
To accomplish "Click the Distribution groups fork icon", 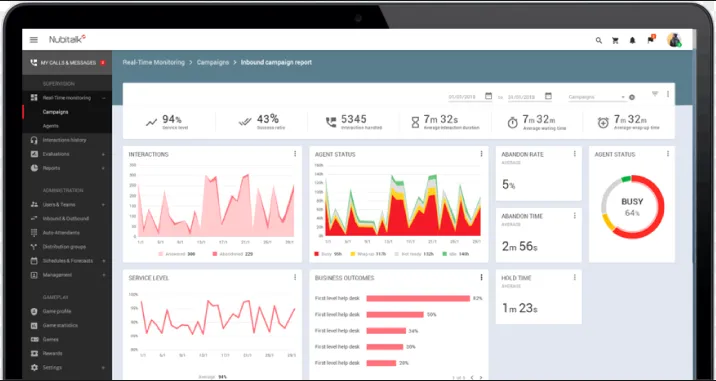I will pyautogui.click(x=34, y=247).
